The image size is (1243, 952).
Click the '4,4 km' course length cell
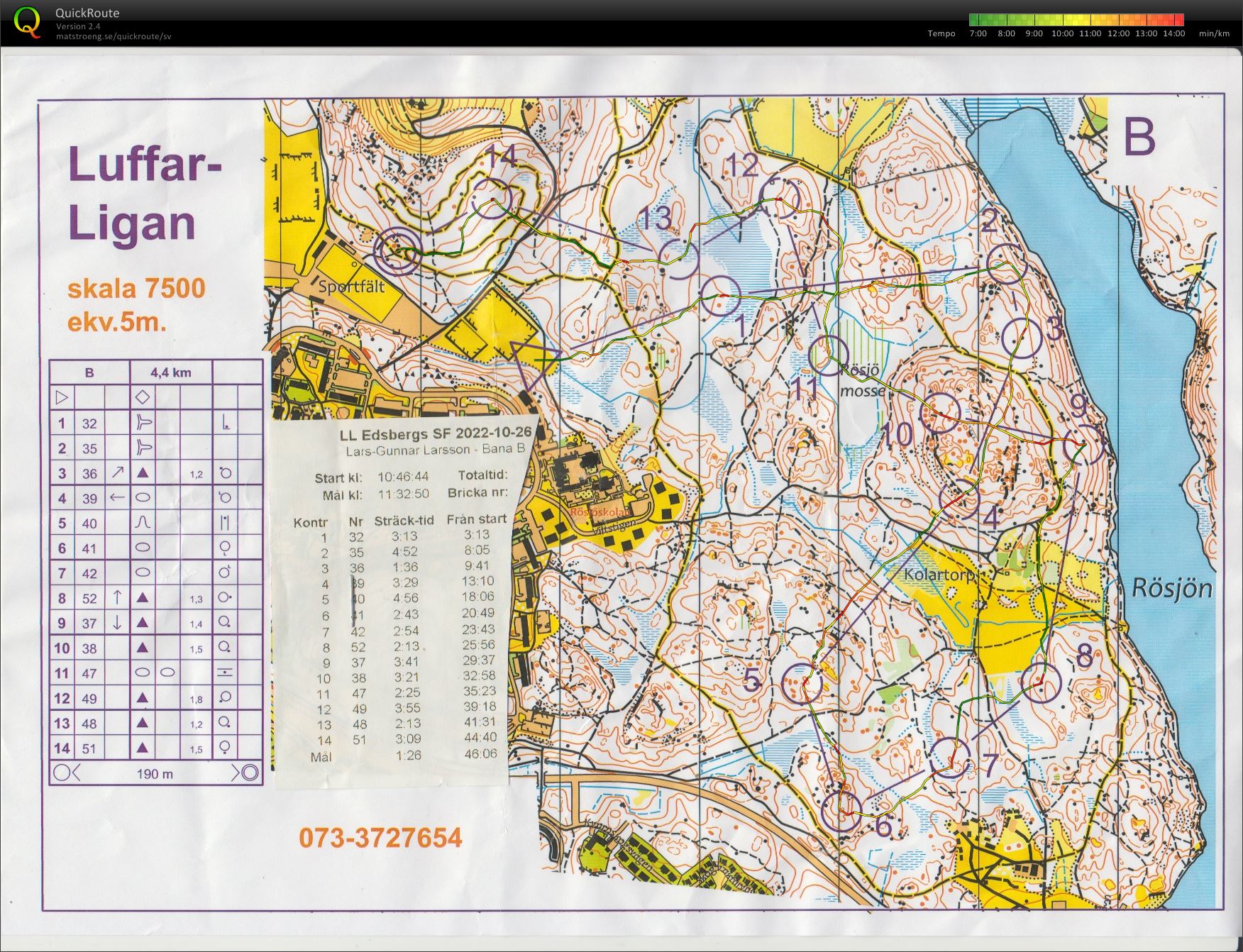[171, 372]
